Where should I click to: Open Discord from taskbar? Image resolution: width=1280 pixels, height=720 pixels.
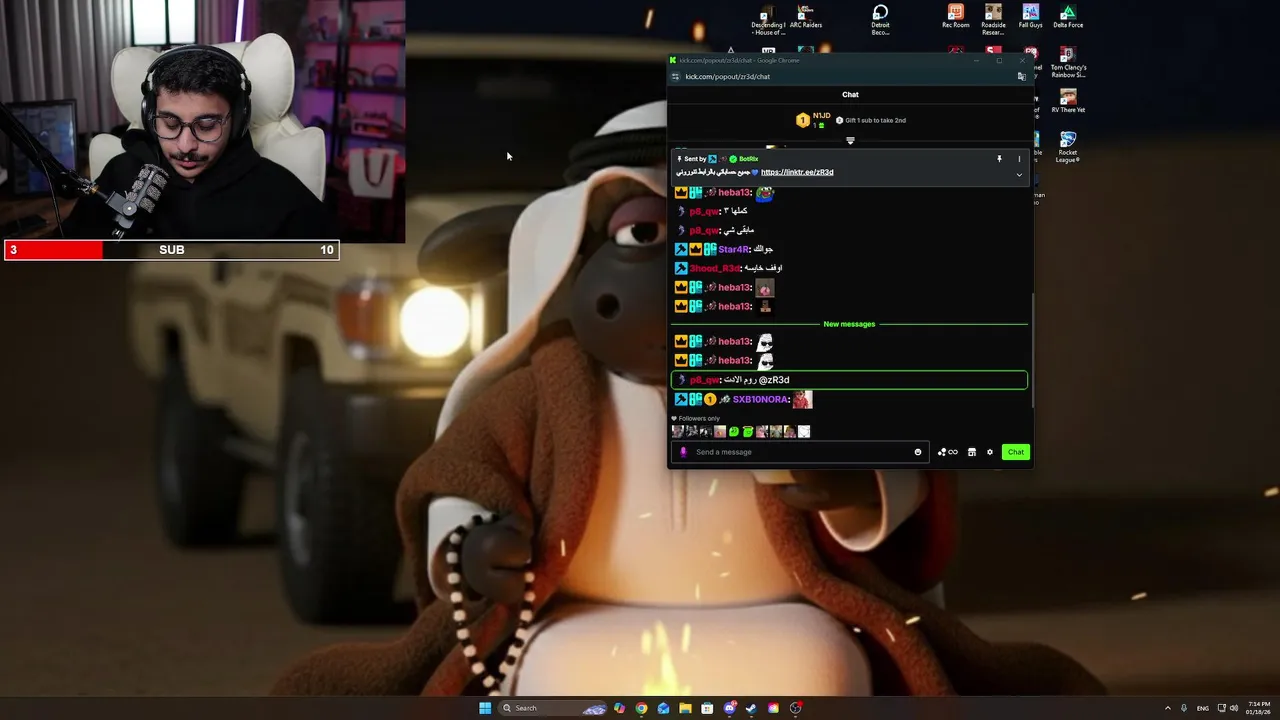point(729,708)
